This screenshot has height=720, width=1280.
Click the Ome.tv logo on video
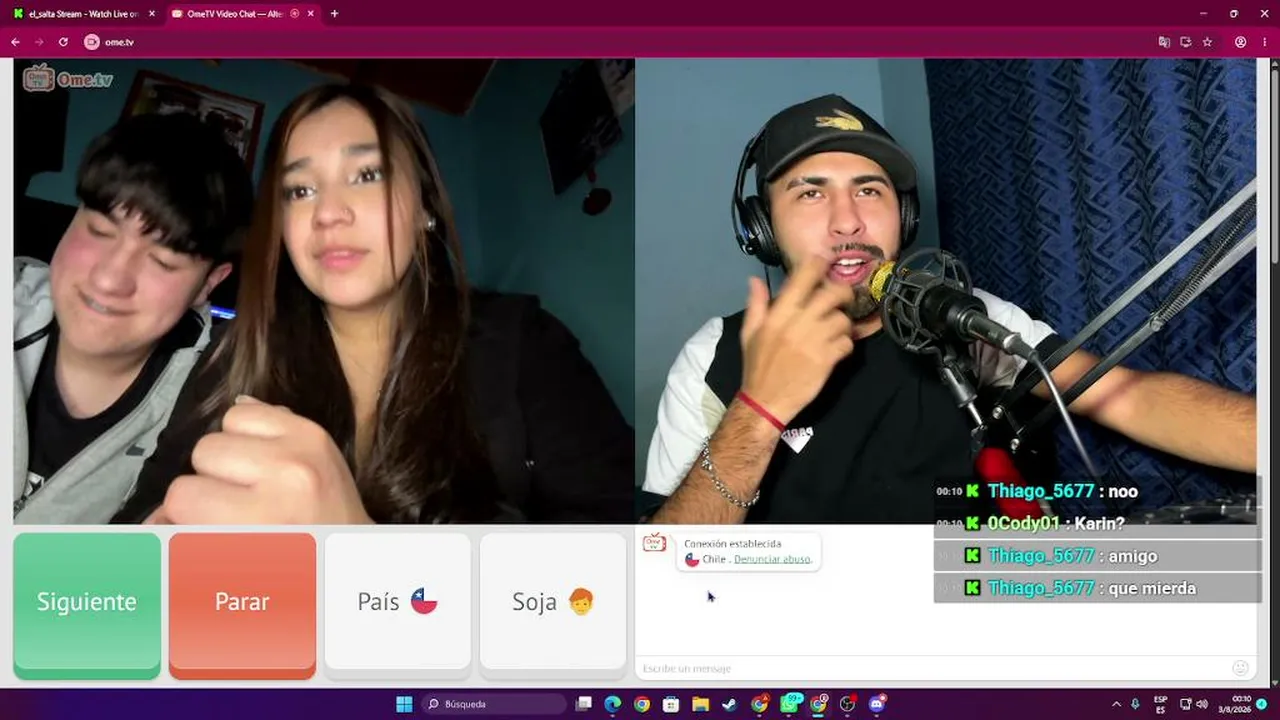[x=68, y=78]
